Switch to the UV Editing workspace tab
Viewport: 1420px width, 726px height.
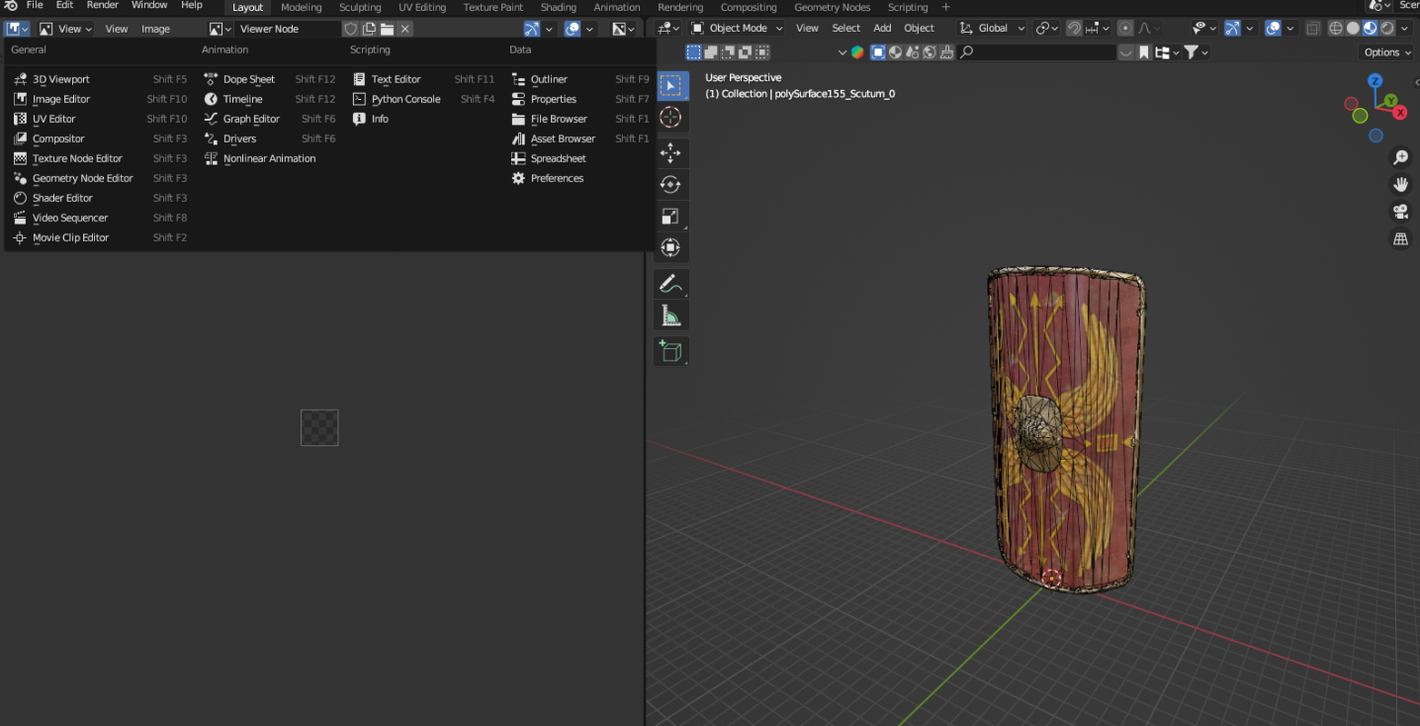[x=422, y=7]
